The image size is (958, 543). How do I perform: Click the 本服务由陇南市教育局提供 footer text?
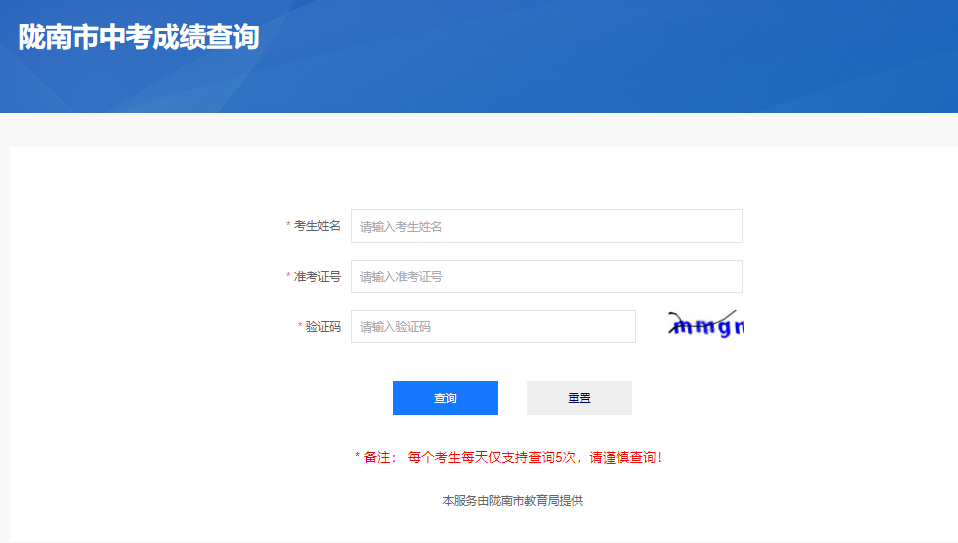click(512, 501)
